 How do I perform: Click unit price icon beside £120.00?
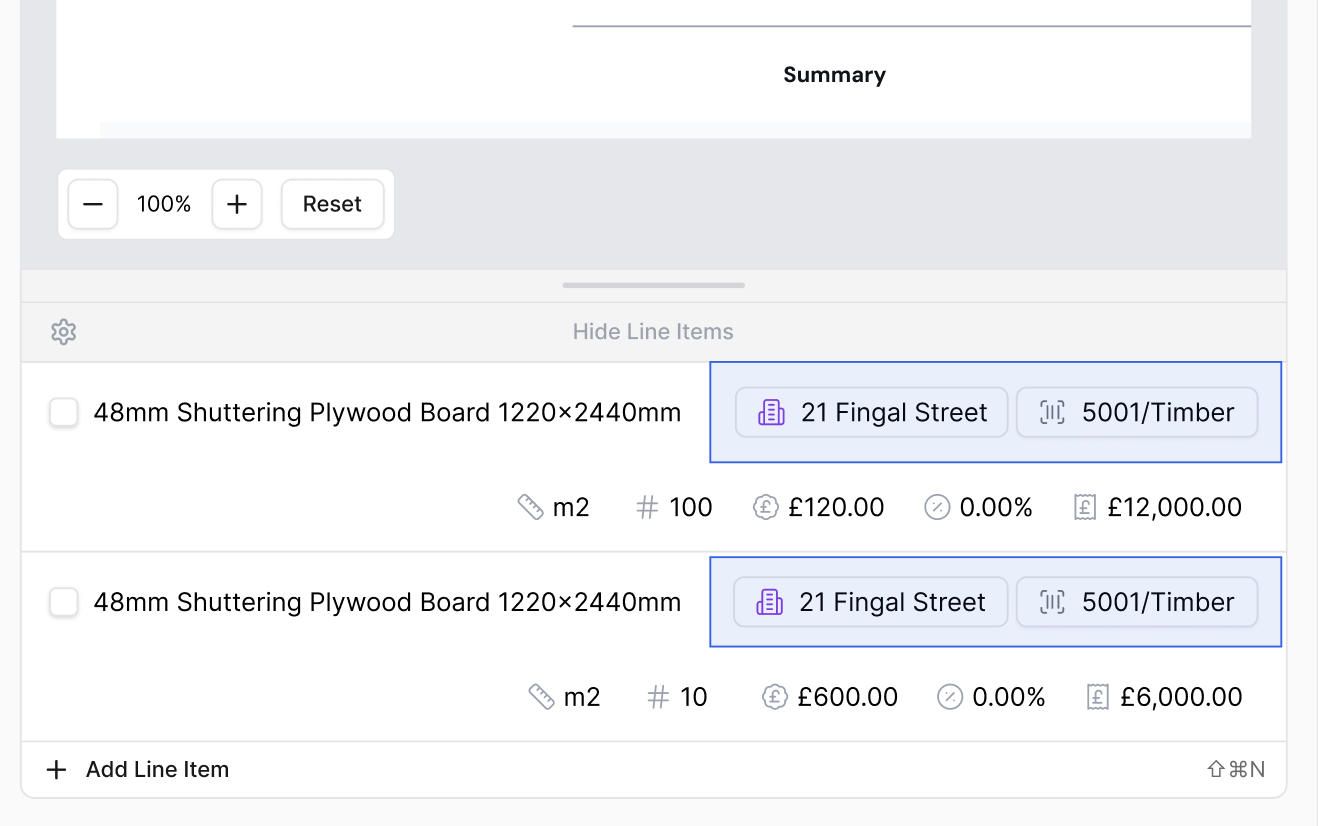[765, 508]
